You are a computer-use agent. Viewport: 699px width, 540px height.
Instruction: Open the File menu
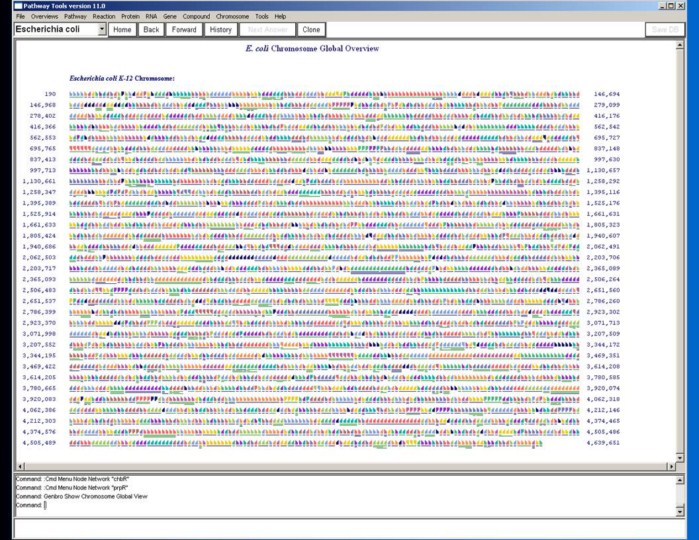tap(20, 17)
